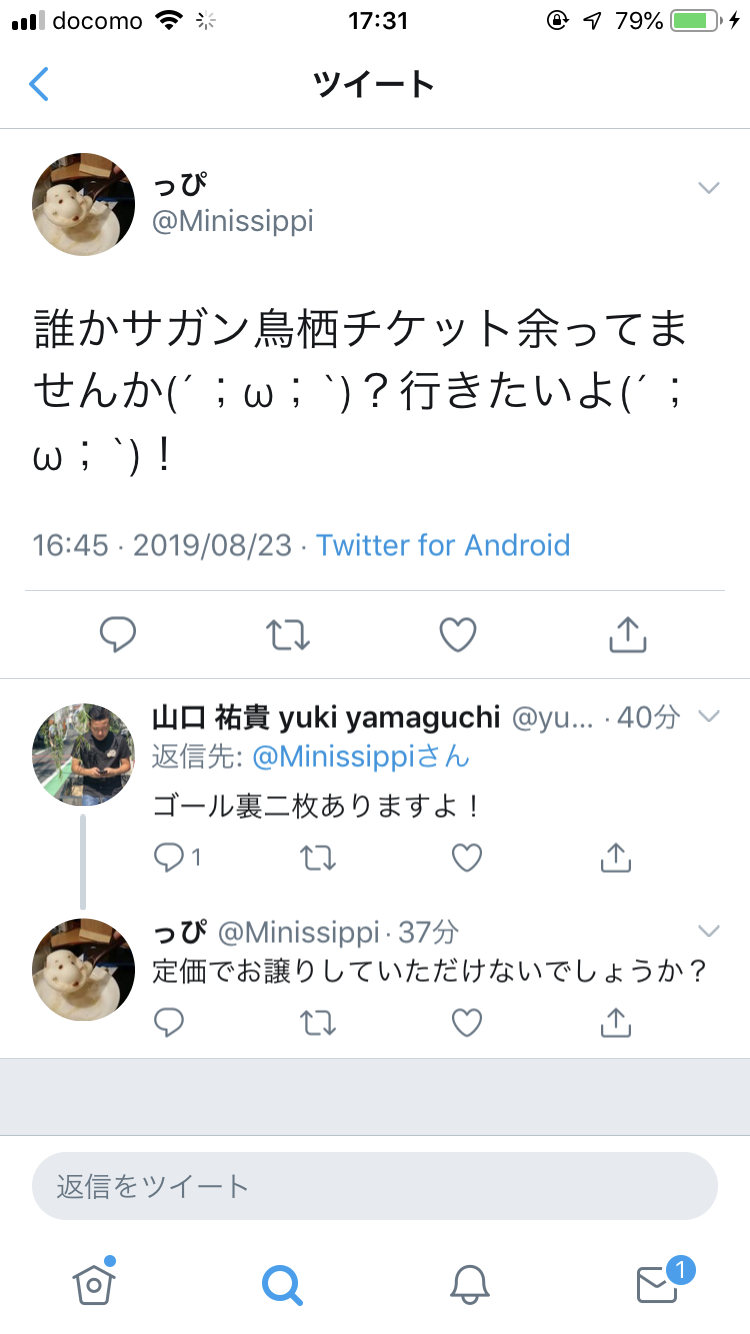Like っぴ's 定価 reply tweet

[467, 1021]
